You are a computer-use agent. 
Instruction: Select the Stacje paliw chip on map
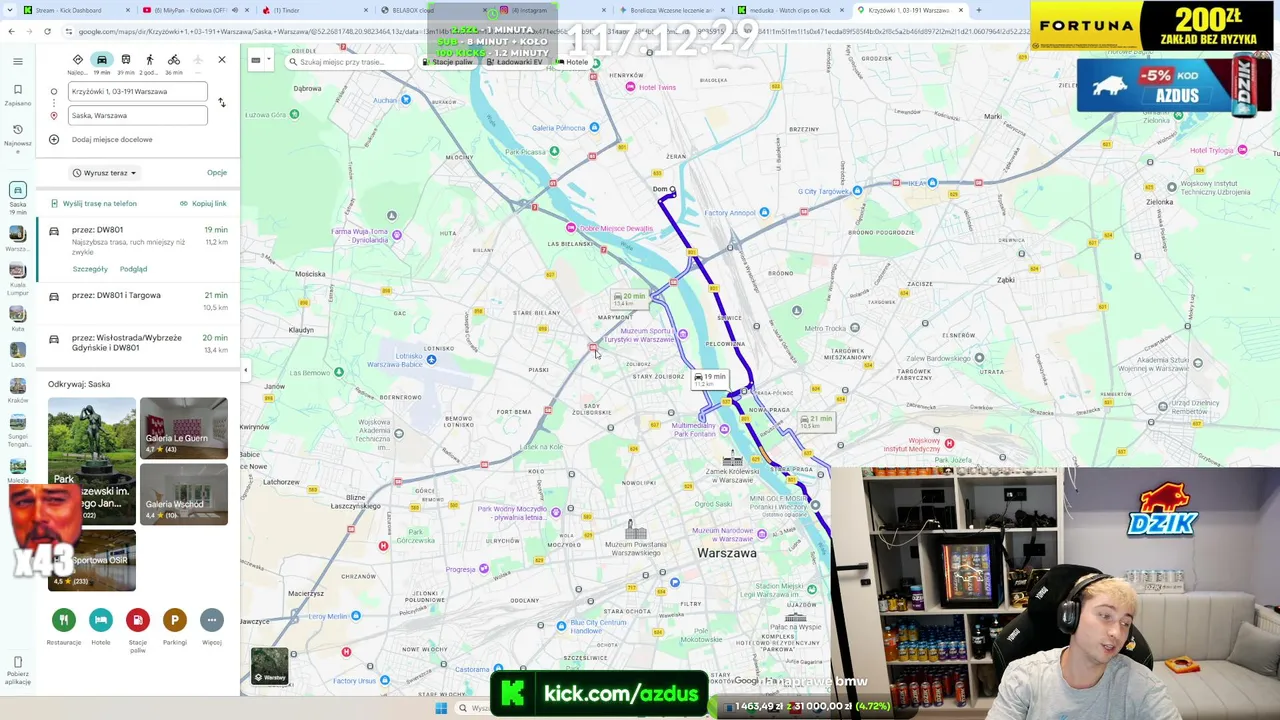tap(448, 62)
